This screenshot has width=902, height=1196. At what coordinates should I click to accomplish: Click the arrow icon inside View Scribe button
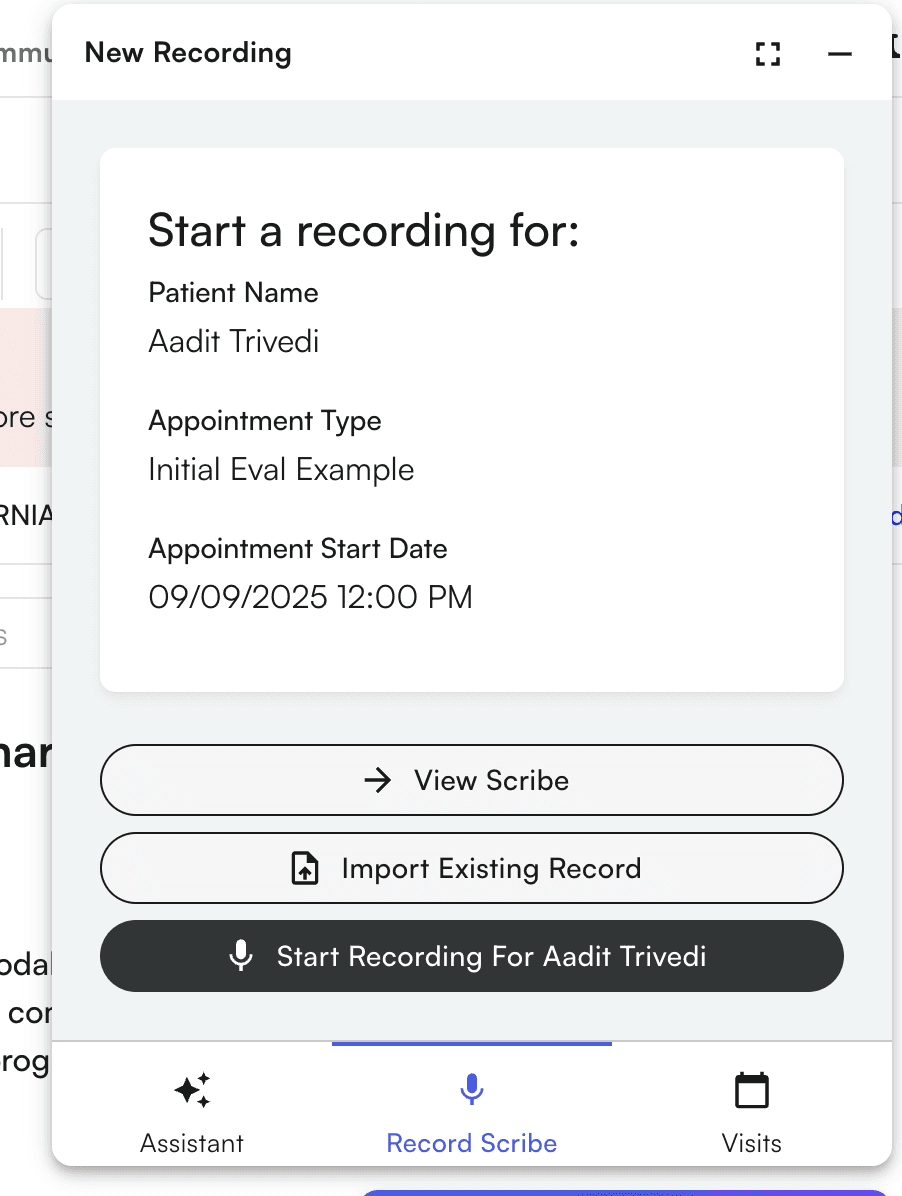(377, 780)
